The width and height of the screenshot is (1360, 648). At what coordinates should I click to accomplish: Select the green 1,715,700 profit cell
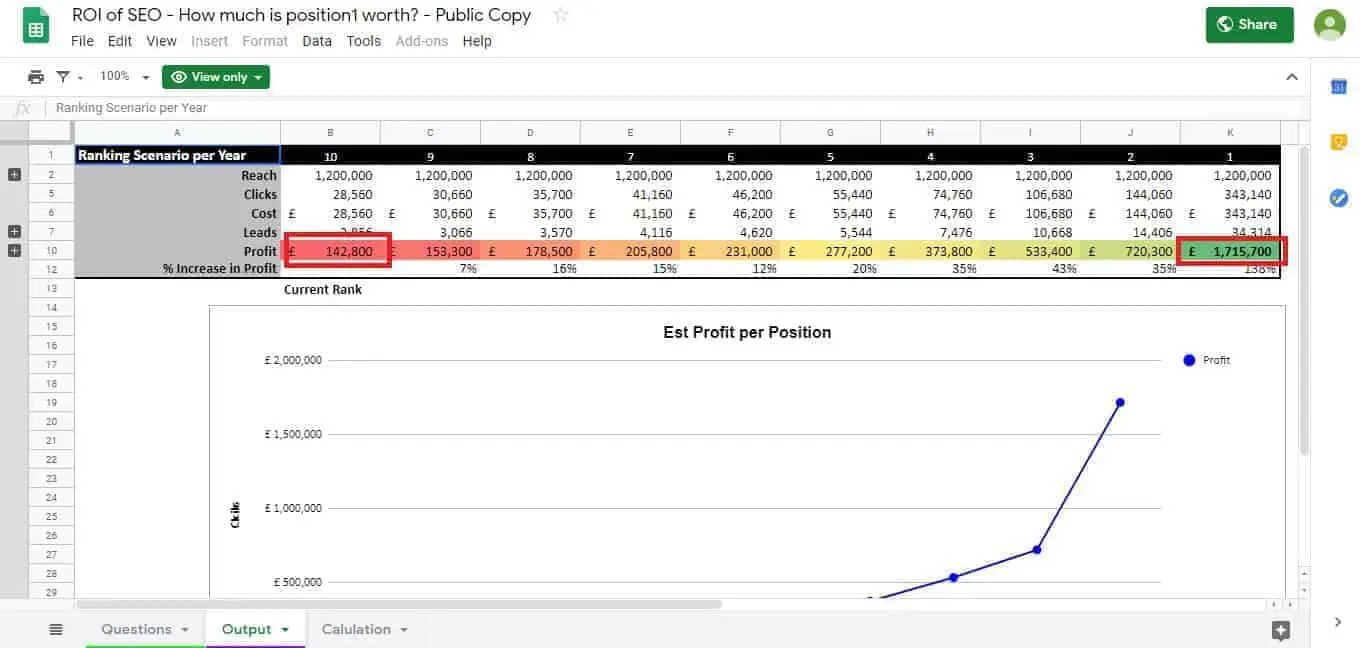pos(1230,251)
